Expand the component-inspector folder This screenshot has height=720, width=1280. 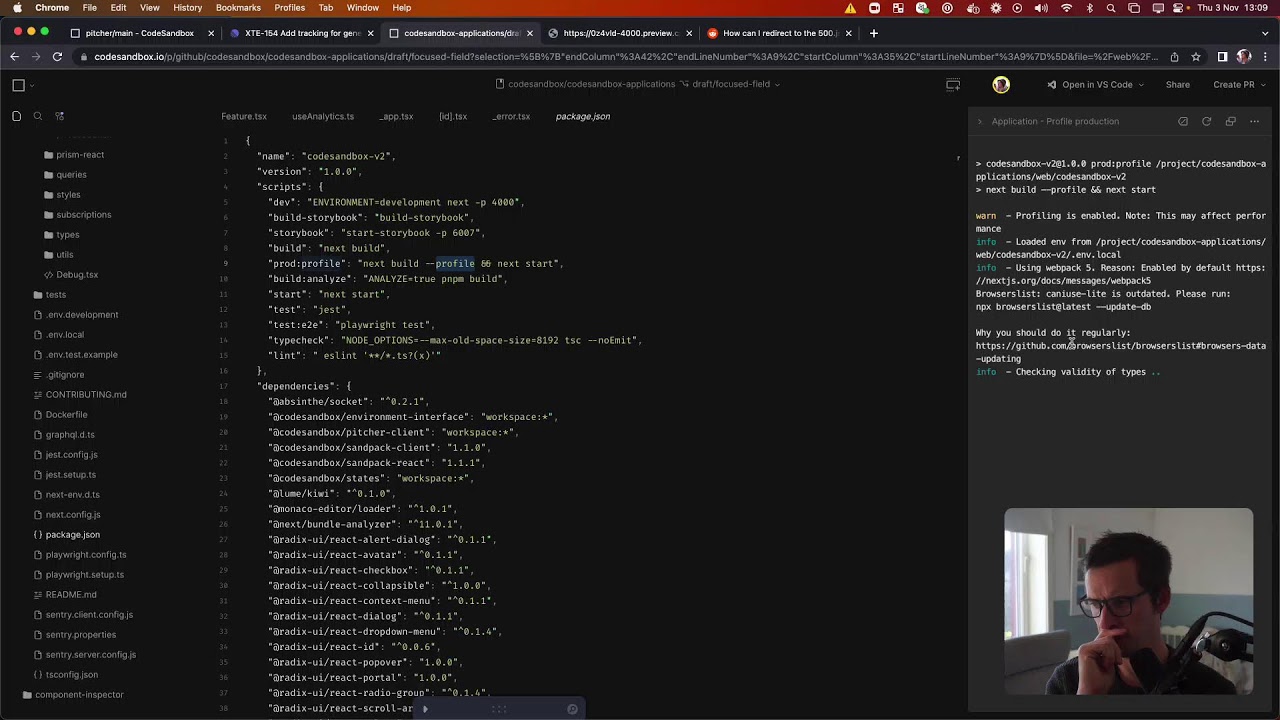point(79,695)
